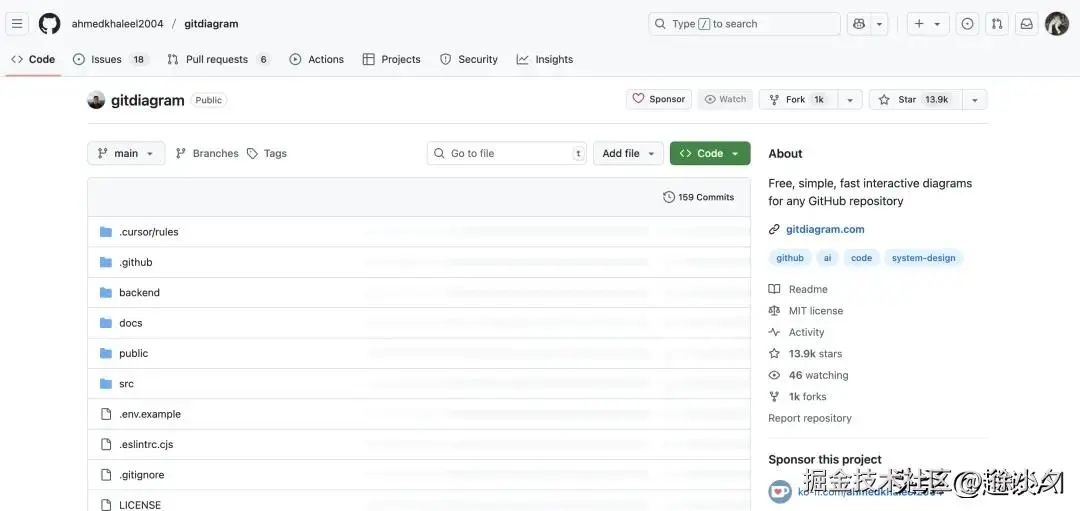The image size is (1080, 511).
Task: Click the backend folder icon
Action: tap(105, 293)
